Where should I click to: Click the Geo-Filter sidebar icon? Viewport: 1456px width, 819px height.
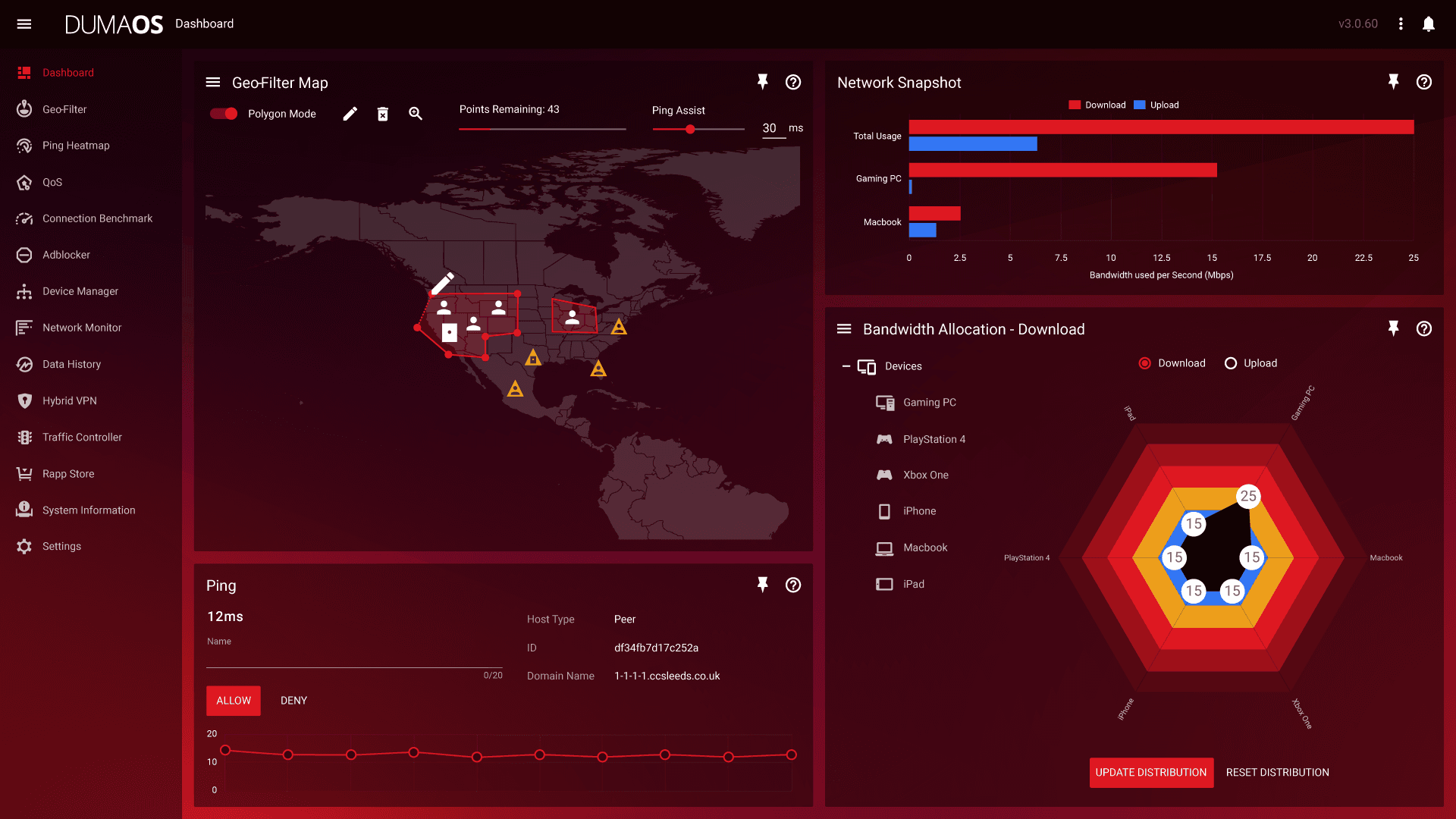point(26,109)
